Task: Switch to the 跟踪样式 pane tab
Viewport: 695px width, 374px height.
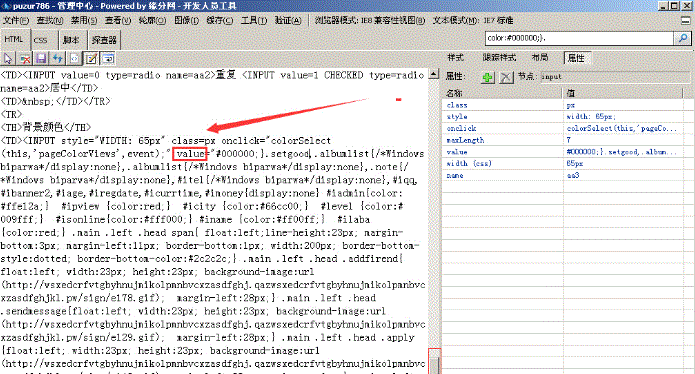Action: tap(499, 58)
